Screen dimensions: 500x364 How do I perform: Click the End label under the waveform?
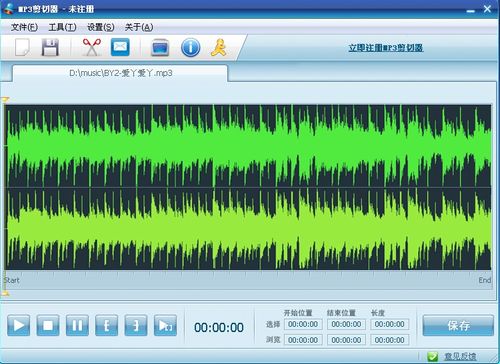[485, 280]
